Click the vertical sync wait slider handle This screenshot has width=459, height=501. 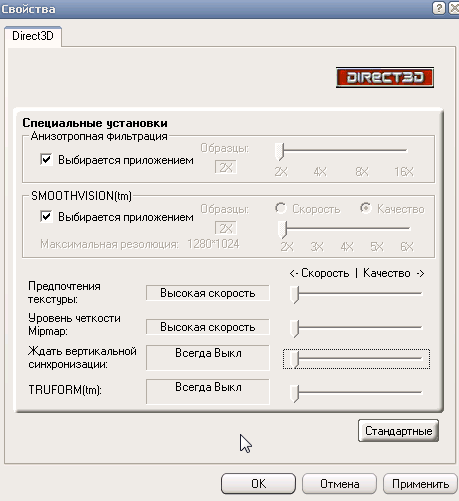294,360
